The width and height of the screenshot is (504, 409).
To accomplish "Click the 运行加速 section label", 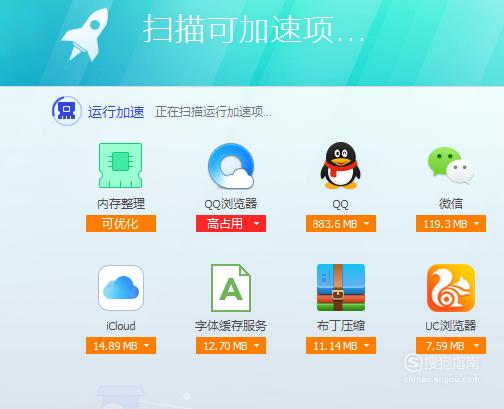I will click(x=116, y=112).
